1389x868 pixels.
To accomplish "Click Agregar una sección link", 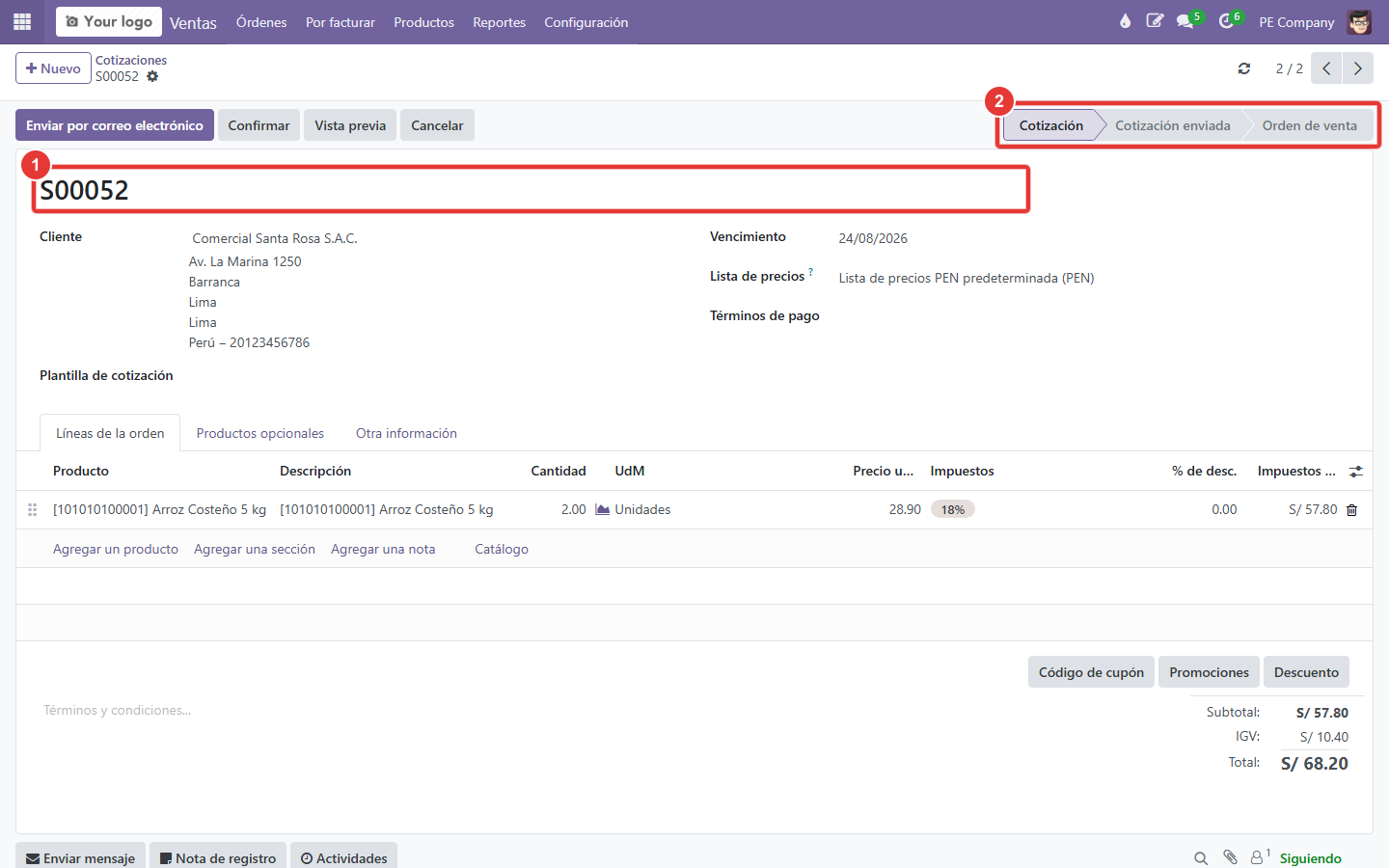I will (x=255, y=549).
